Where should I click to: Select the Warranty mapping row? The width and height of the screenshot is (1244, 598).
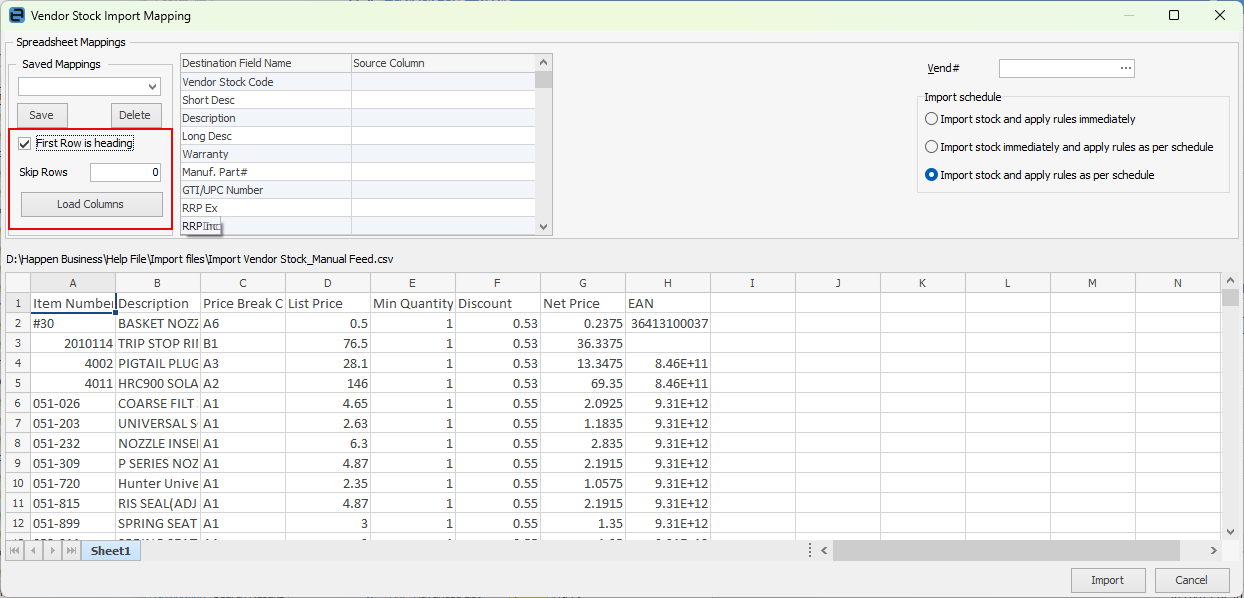357,154
